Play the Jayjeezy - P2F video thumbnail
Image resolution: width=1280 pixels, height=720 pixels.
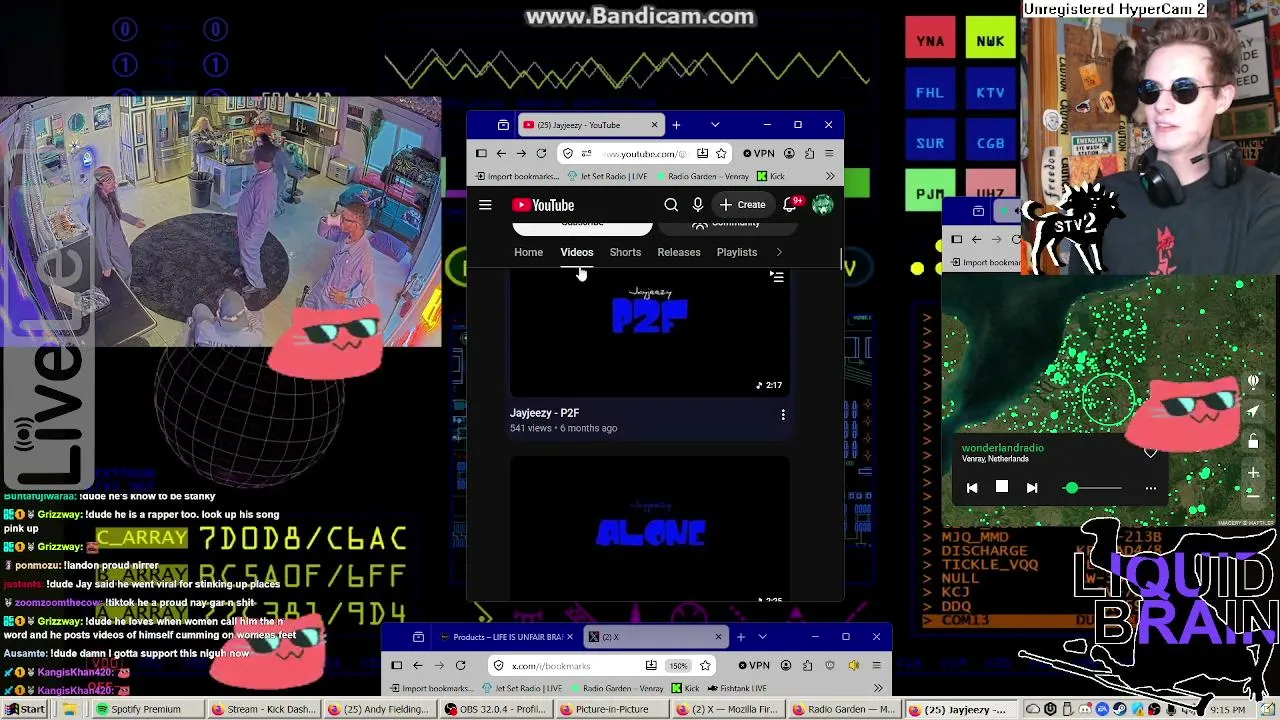(649, 333)
